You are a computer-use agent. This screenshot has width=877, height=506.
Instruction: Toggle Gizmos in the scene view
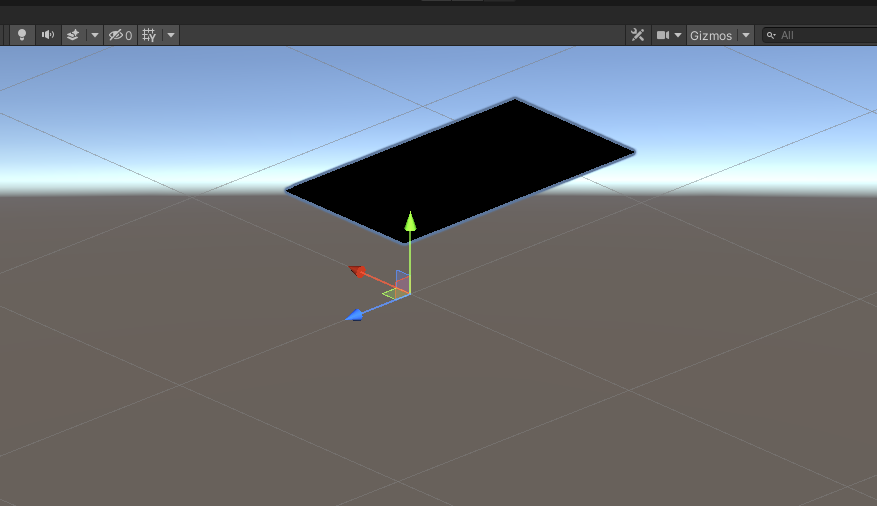[711, 35]
